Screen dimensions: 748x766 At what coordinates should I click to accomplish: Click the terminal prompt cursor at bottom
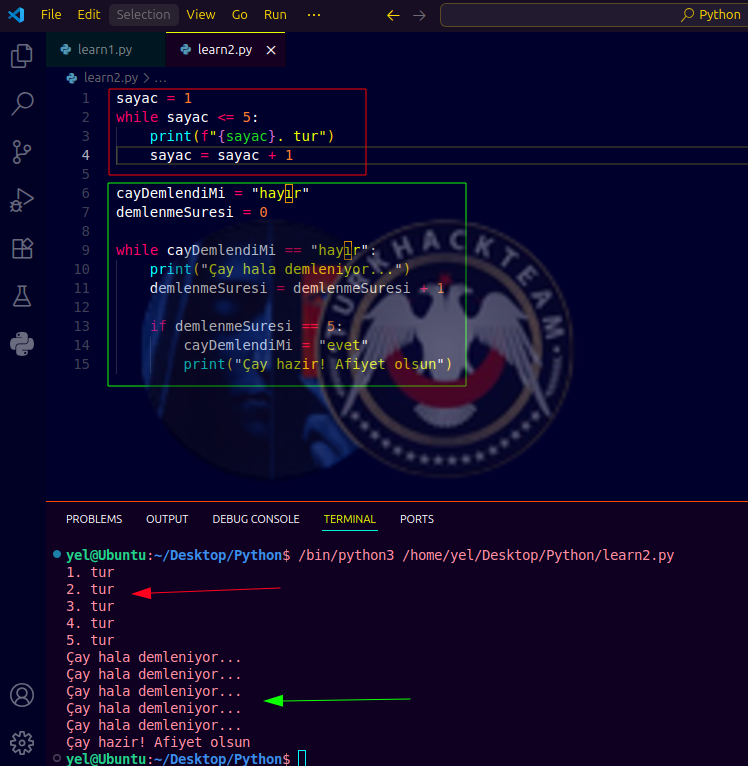(x=302, y=758)
